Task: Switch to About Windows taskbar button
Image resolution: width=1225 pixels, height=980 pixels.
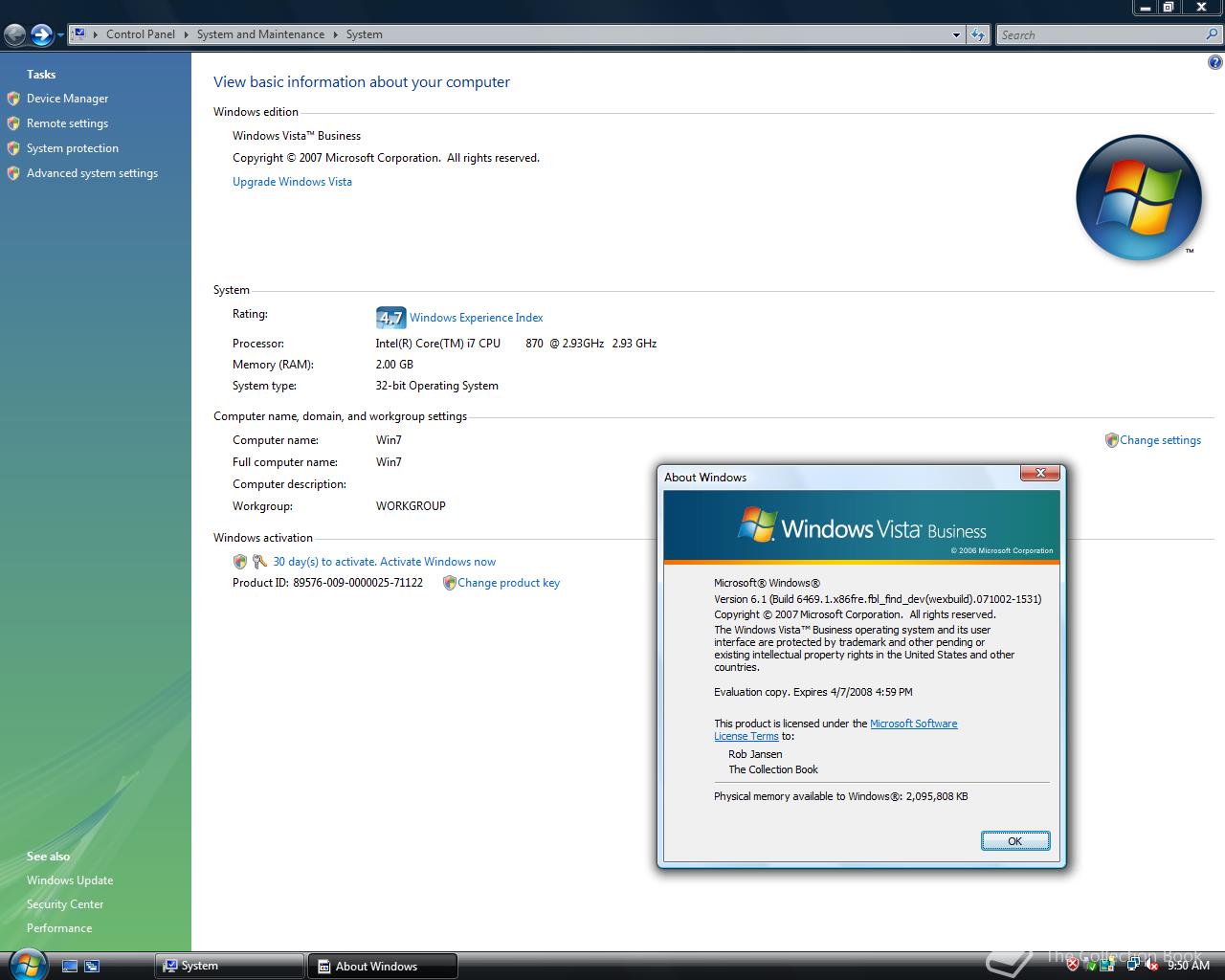Action: pos(382,967)
